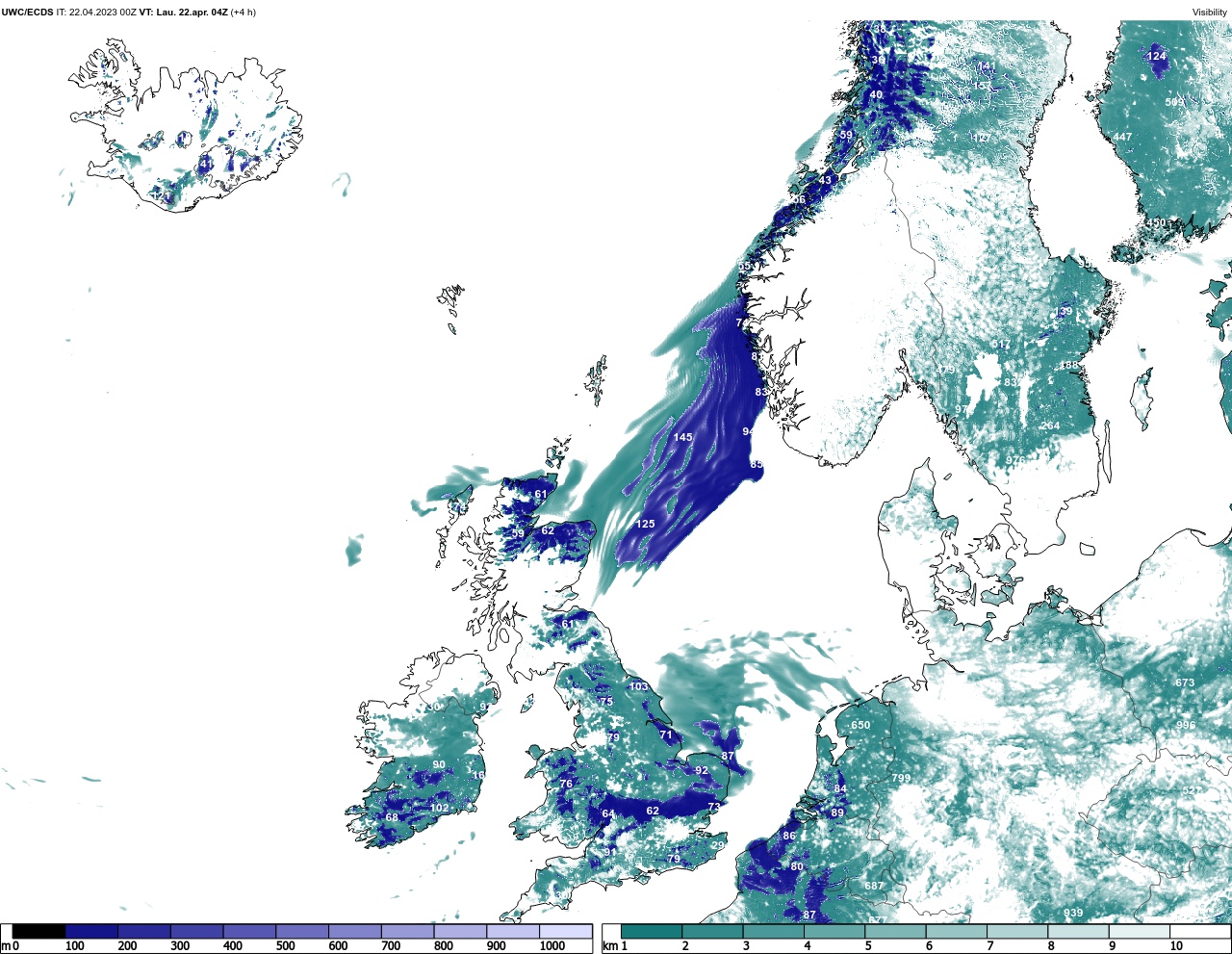Click the 100 m dark blue legend swatch

click(x=92, y=932)
